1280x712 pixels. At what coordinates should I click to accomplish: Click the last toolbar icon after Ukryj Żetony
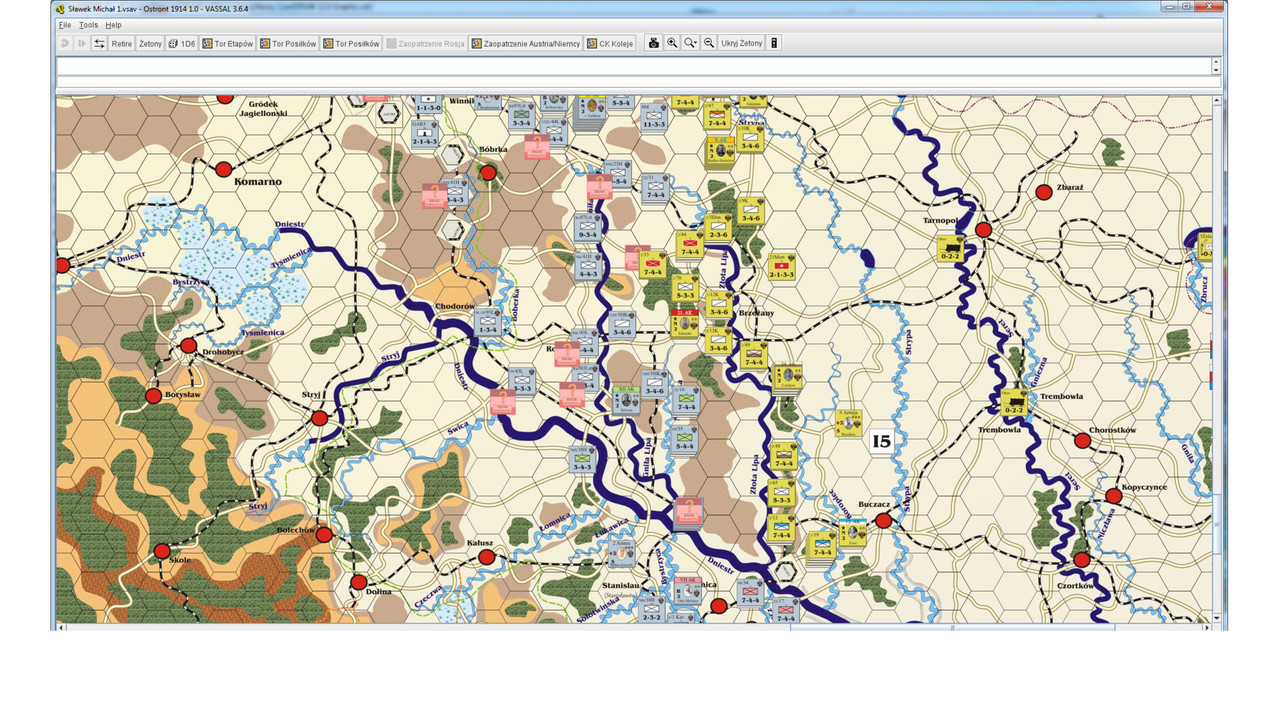click(x=774, y=43)
